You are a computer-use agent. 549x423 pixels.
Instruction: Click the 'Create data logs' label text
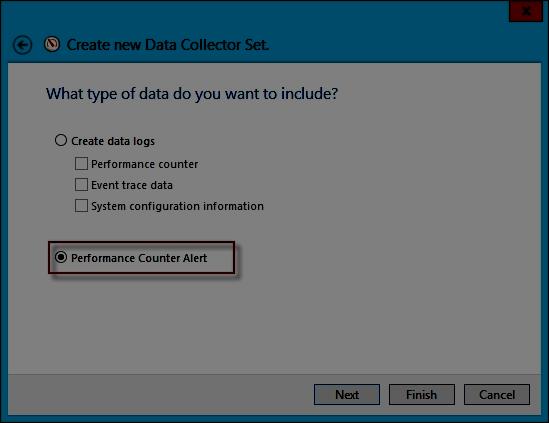point(113,141)
